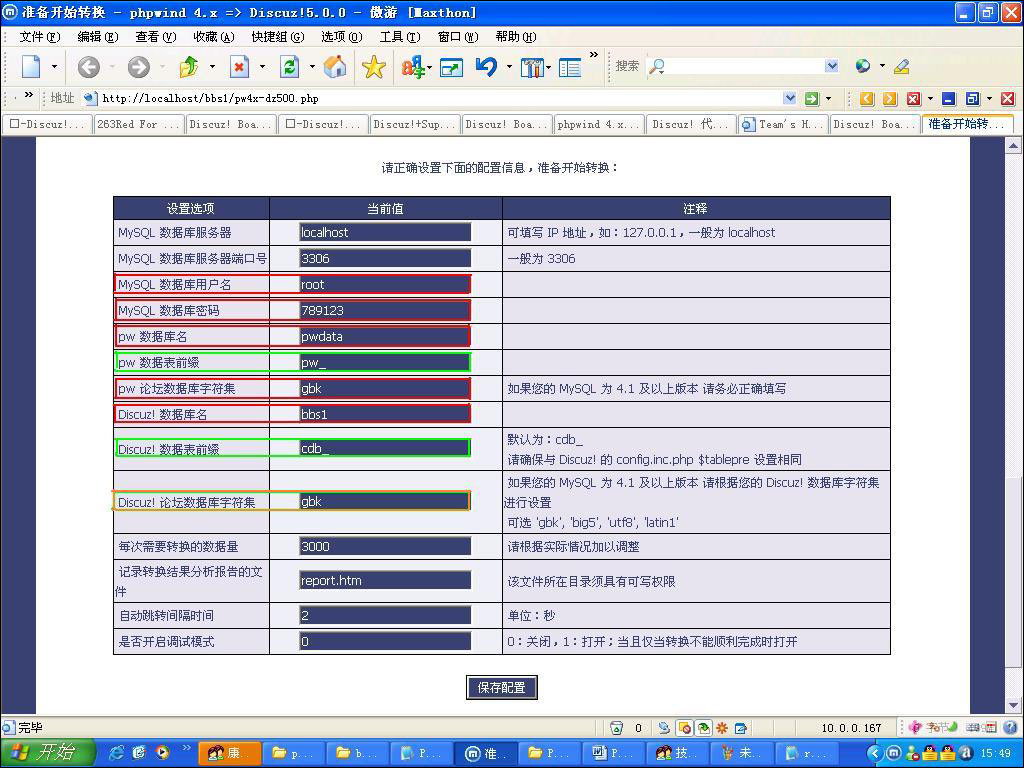1024x768 pixels.
Task: Open the 快捷组(G) menu
Action: [278, 37]
